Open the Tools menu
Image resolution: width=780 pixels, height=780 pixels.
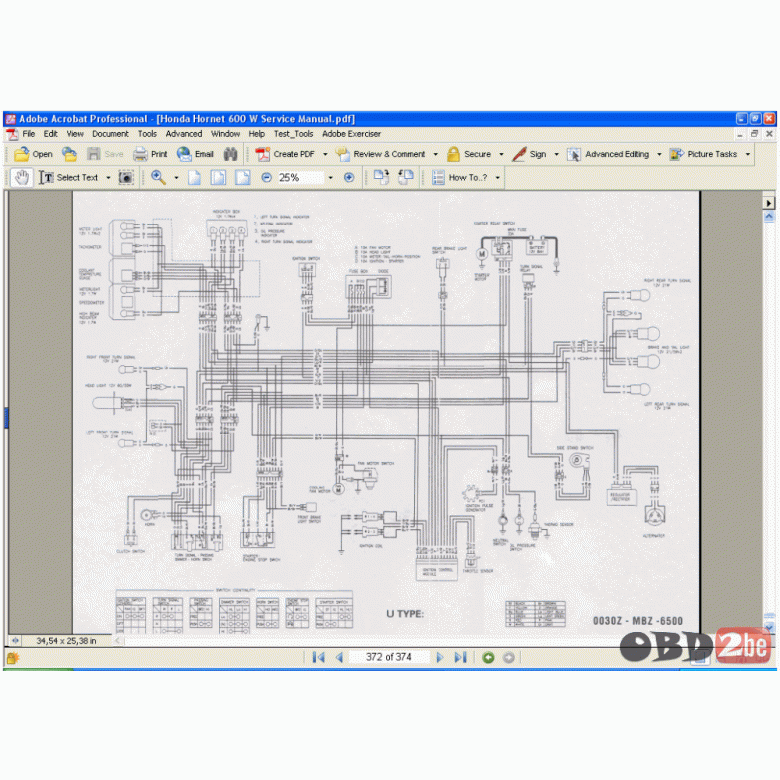147,134
